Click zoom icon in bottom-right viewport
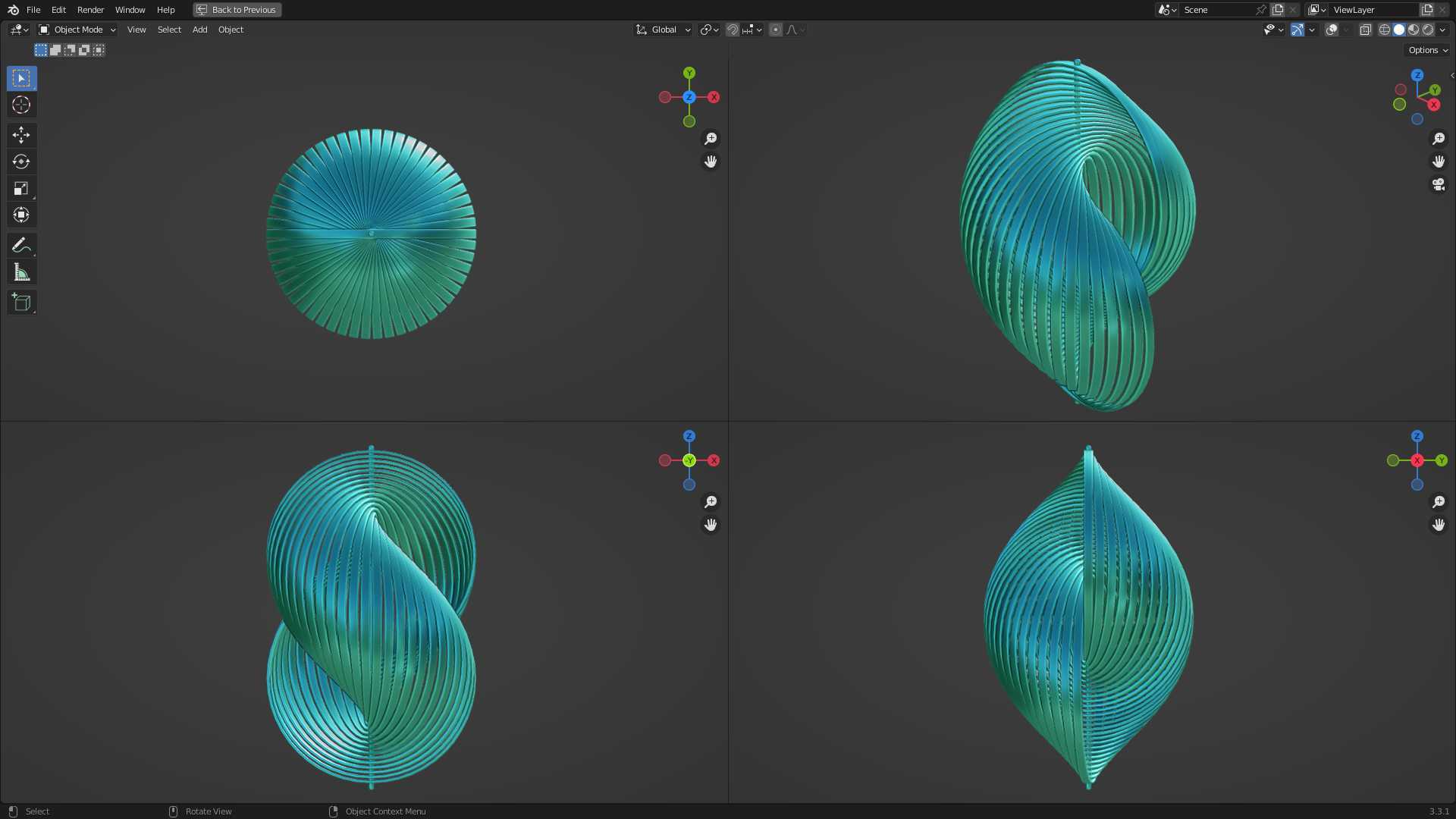Viewport: 1456px width, 819px height. pyautogui.click(x=1439, y=502)
